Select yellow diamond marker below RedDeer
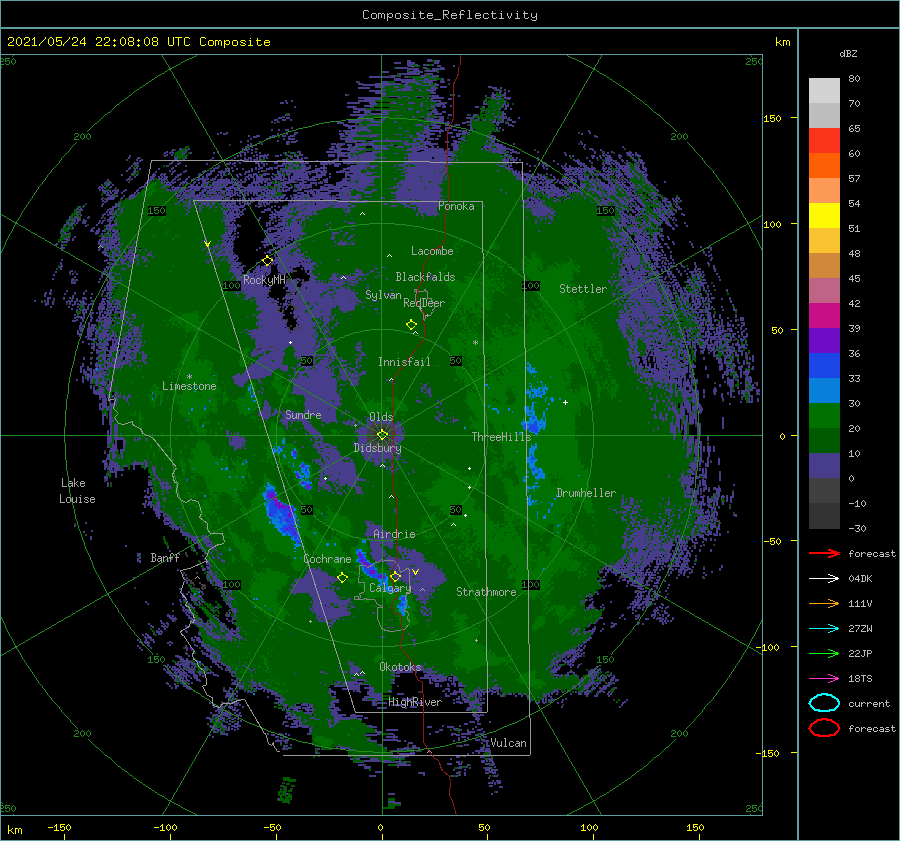Image resolution: width=900 pixels, height=841 pixels. pyautogui.click(x=411, y=325)
